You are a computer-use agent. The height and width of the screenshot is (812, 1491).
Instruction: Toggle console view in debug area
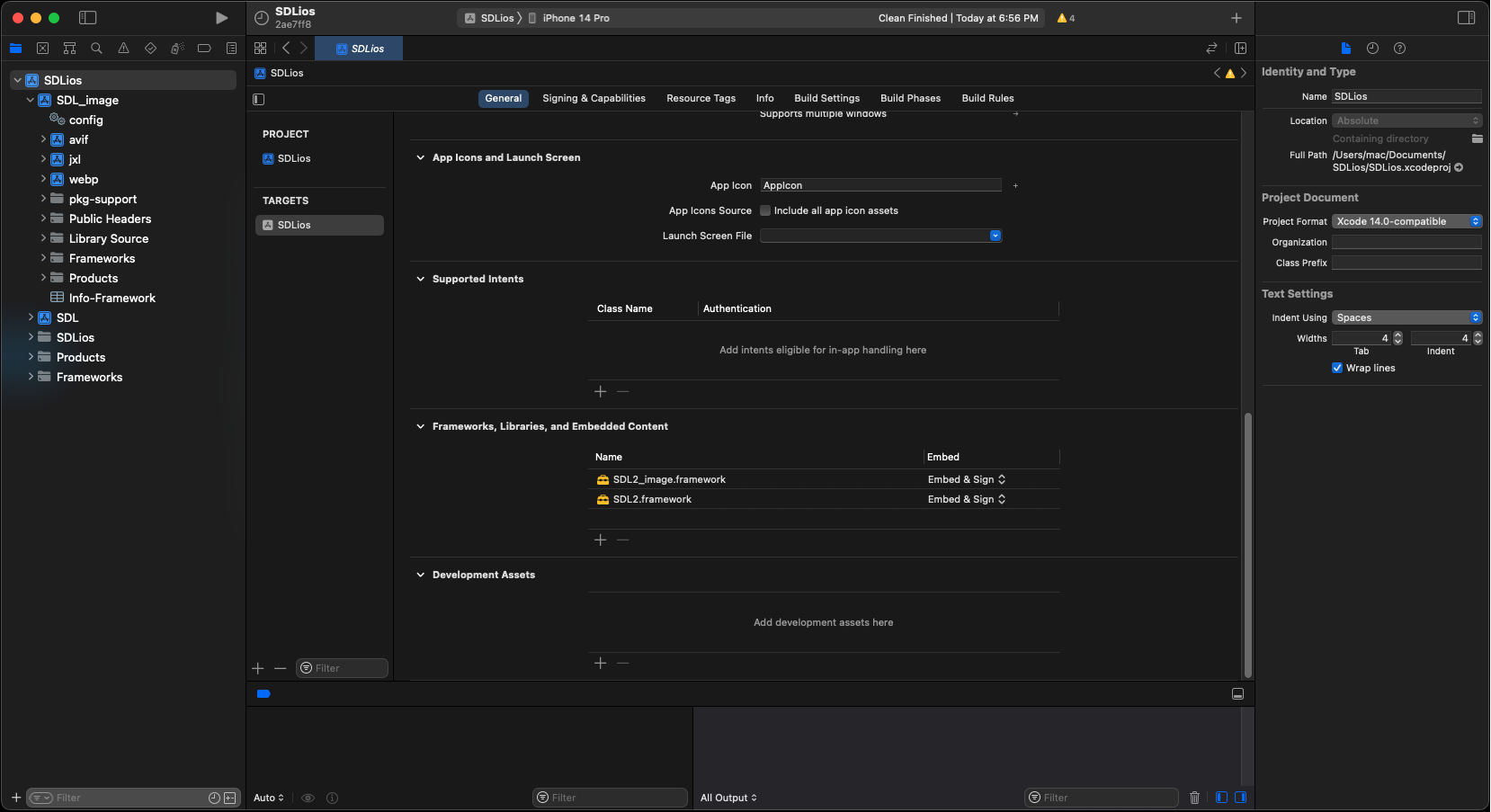click(x=1240, y=798)
